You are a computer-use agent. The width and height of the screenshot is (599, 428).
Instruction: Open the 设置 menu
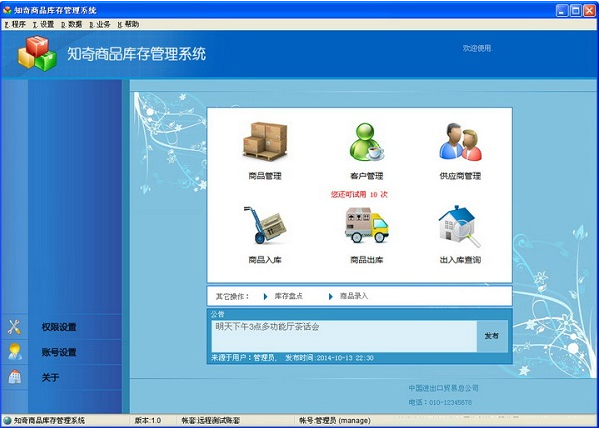(43, 24)
